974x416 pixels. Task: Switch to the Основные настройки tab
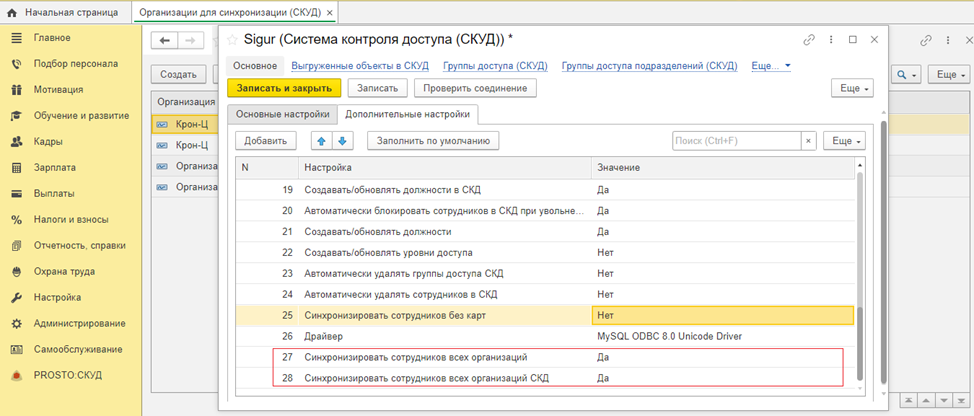pos(281,115)
